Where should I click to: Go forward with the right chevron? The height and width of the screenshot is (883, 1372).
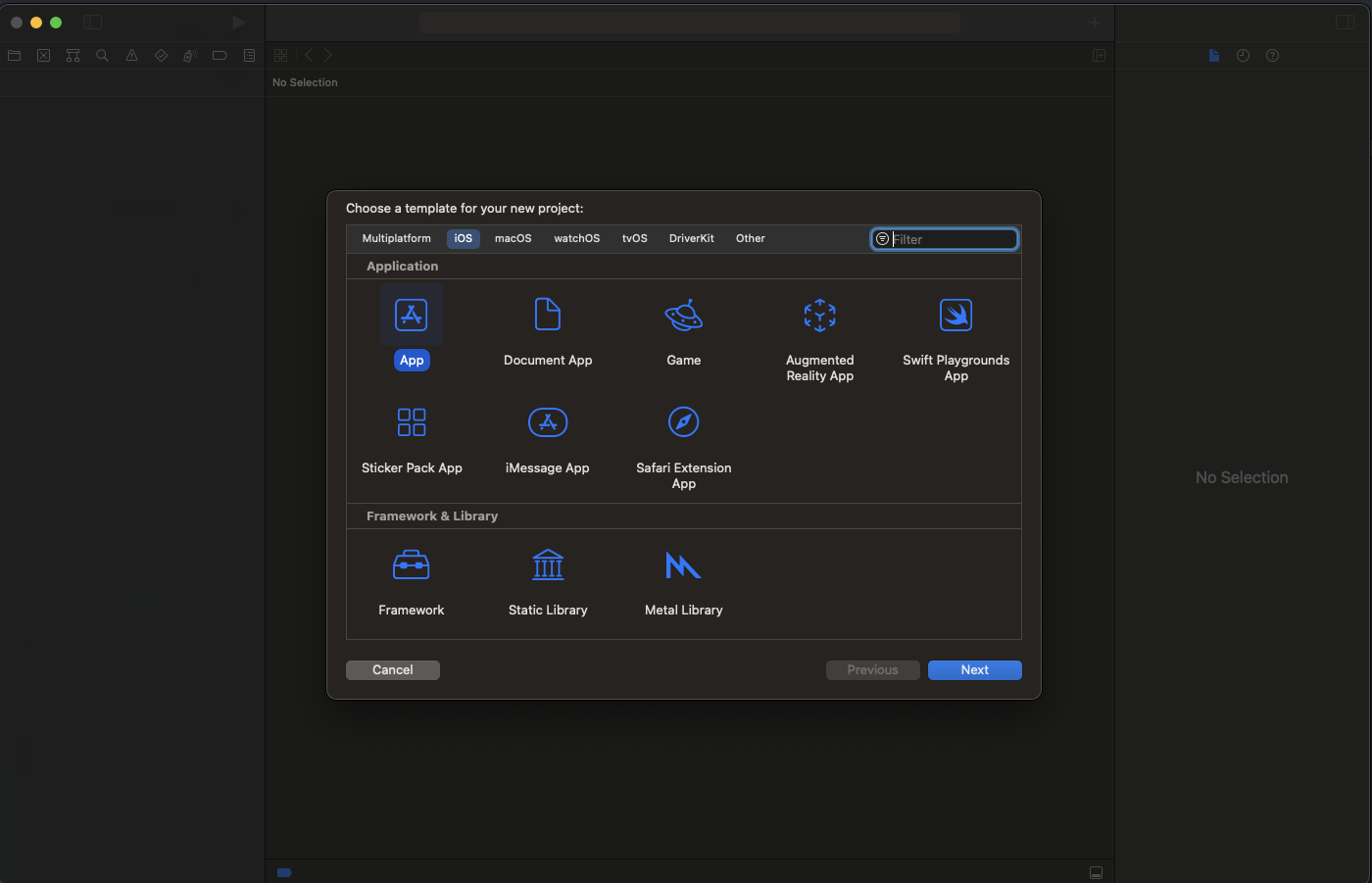pos(328,56)
